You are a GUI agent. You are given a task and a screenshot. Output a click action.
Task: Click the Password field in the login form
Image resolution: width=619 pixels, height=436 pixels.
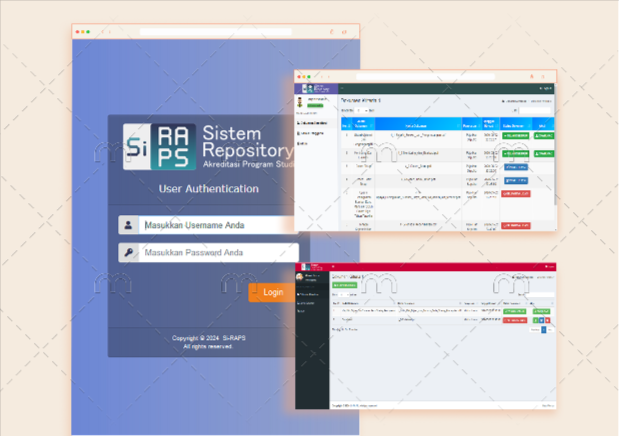click(x=219, y=253)
